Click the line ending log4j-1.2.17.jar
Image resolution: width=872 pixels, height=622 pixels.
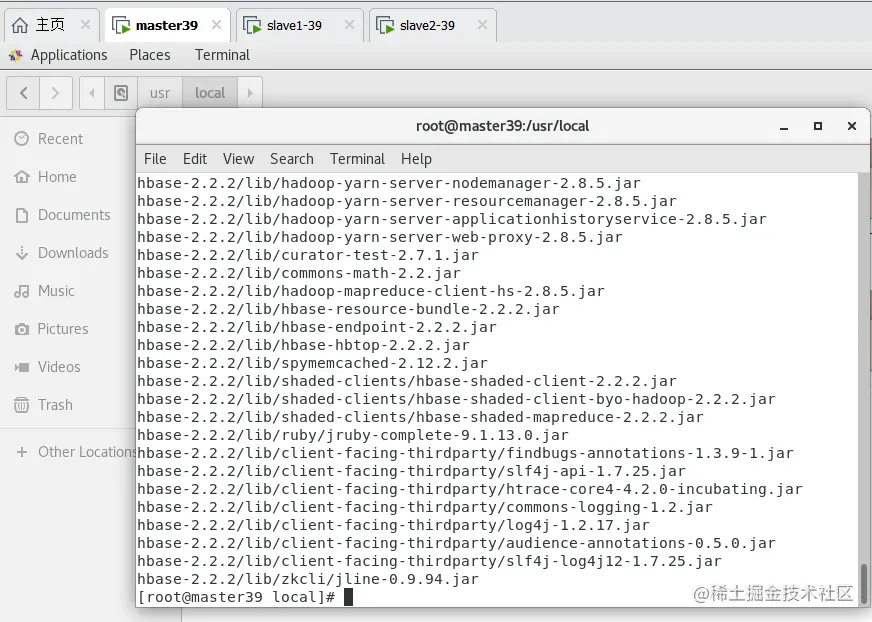click(x=393, y=525)
